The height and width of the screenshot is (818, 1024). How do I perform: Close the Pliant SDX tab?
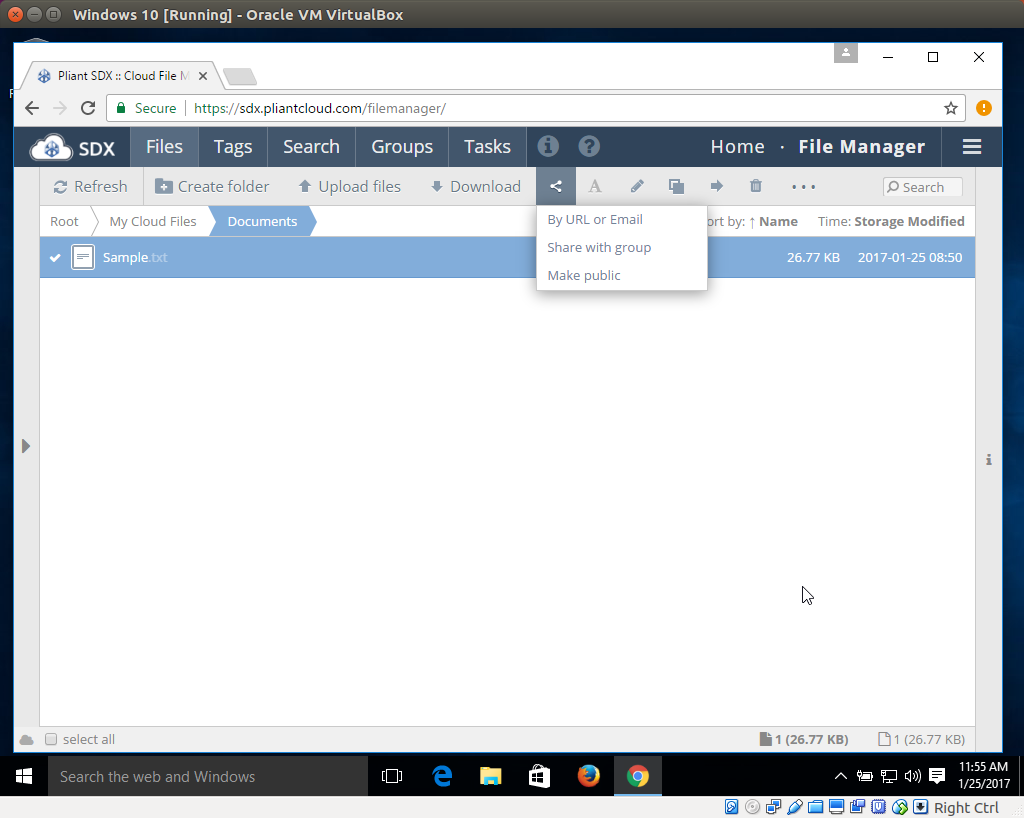click(203, 76)
